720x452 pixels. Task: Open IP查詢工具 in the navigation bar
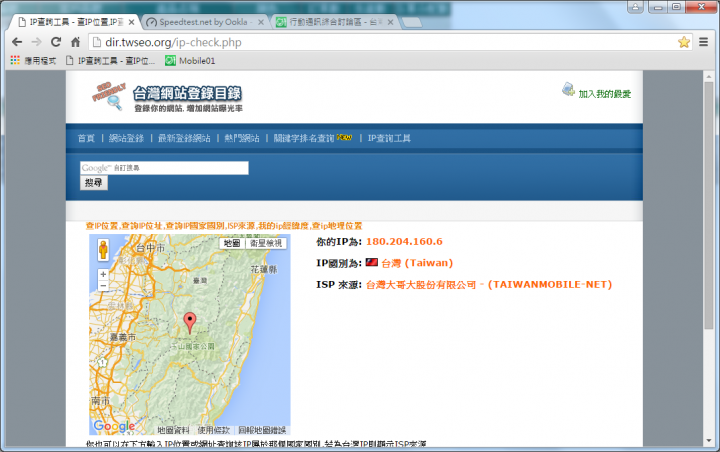[389, 138]
